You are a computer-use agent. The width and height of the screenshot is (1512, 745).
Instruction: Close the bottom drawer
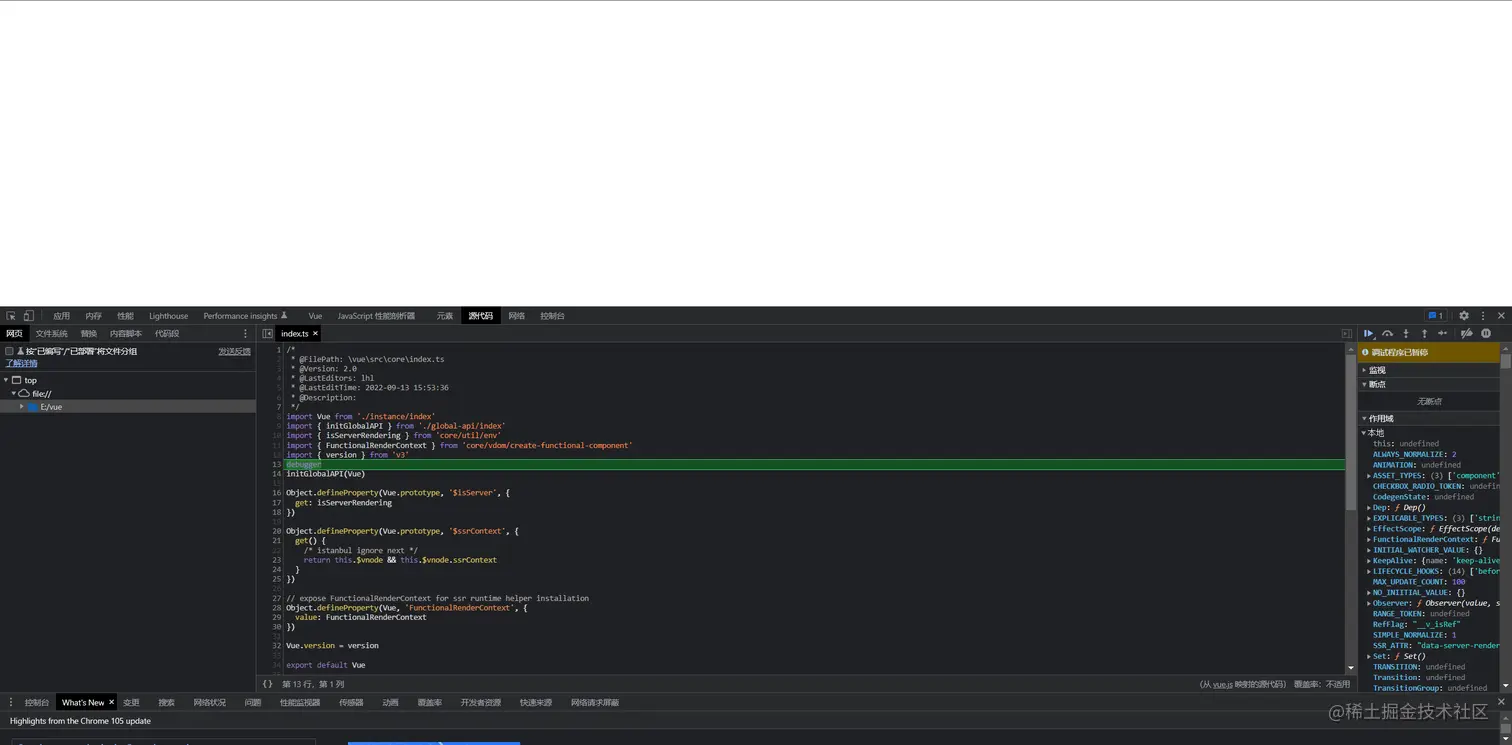pyautogui.click(x=1501, y=702)
